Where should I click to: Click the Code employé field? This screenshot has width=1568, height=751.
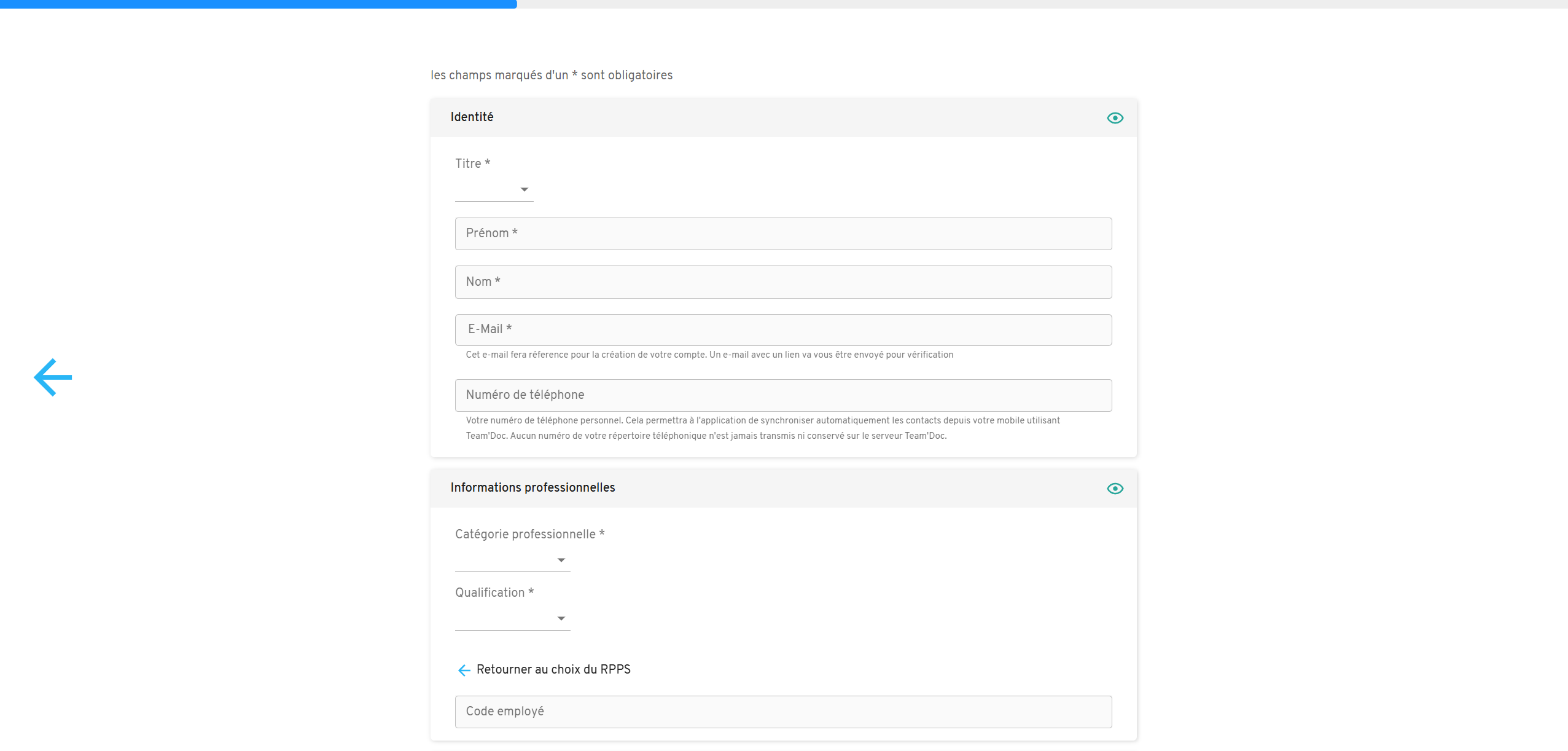tap(782, 711)
